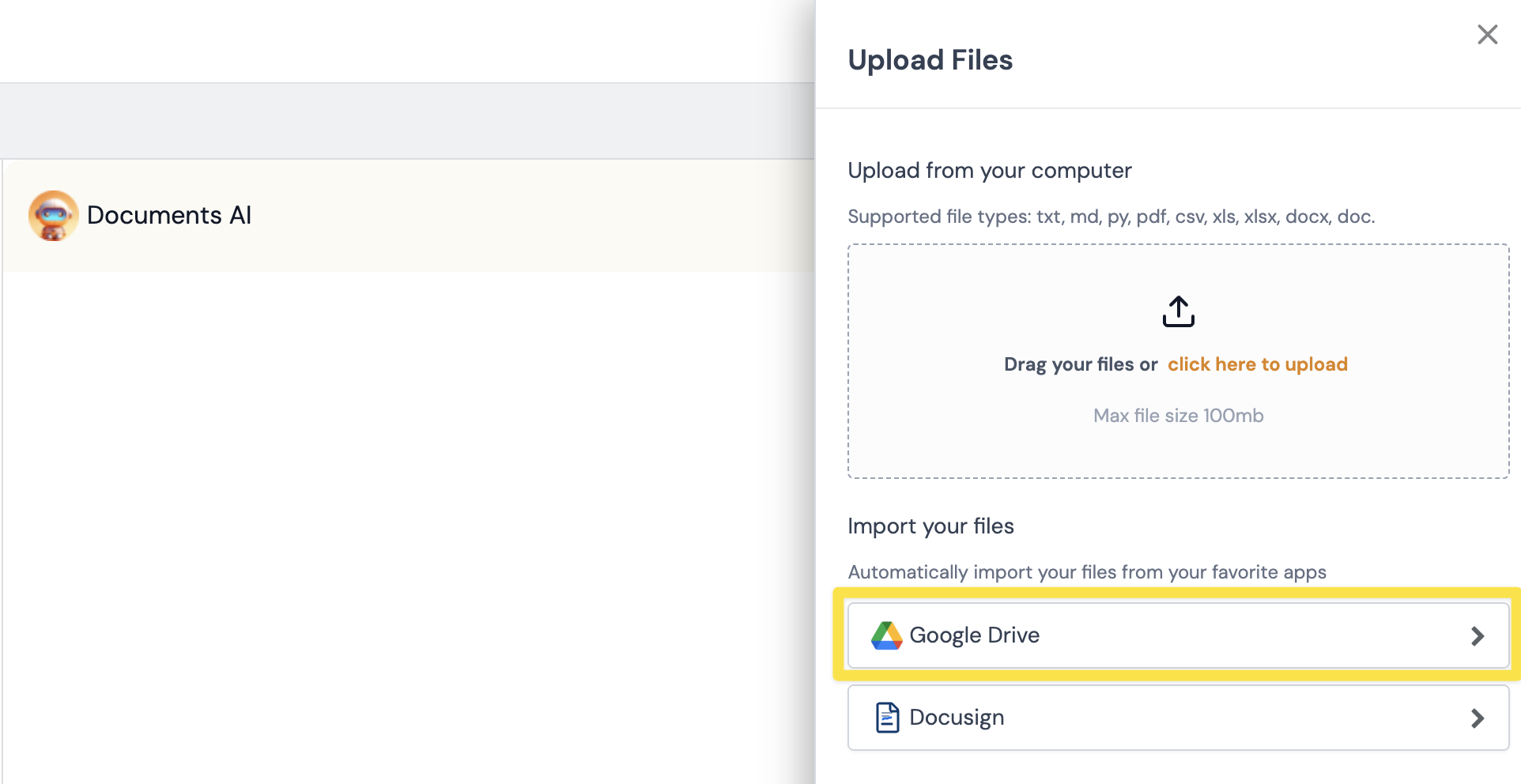Viewport: 1521px width, 784px height.
Task: Click the 'Automatically import your files' description
Action: coord(1086,572)
